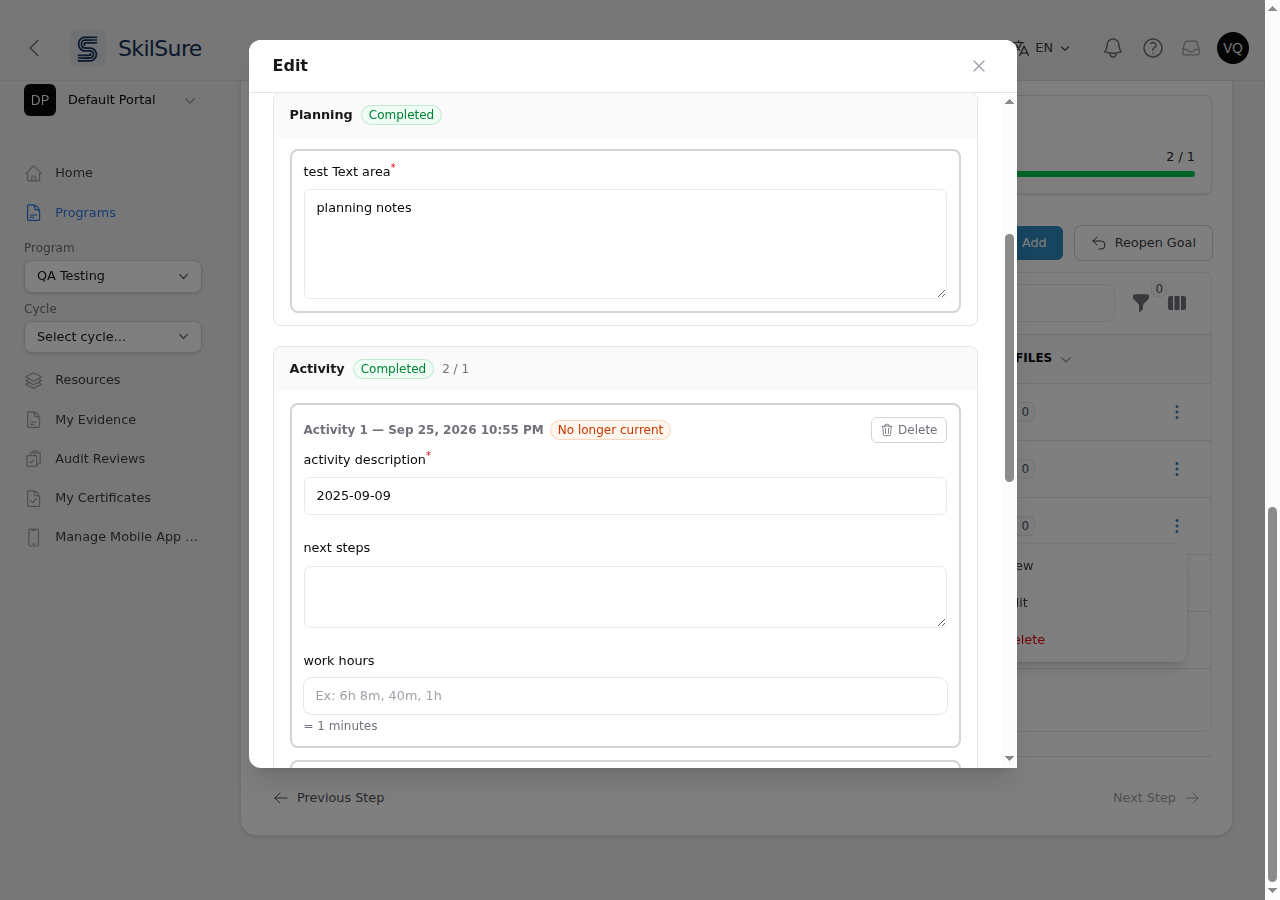Open the EN language selector
The width and height of the screenshot is (1280, 900).
[1042, 48]
